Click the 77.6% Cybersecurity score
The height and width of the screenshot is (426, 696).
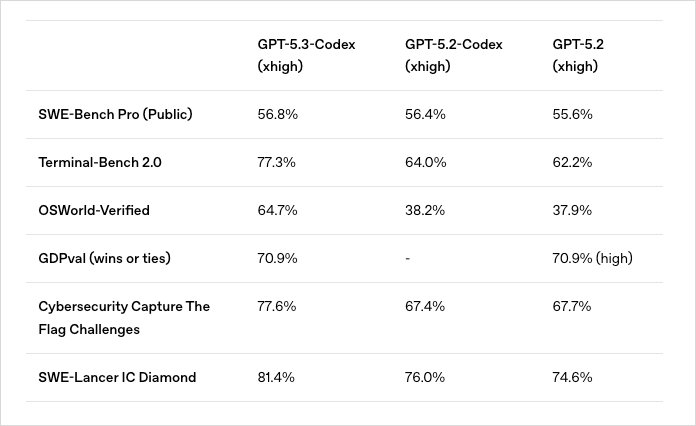pos(277,306)
